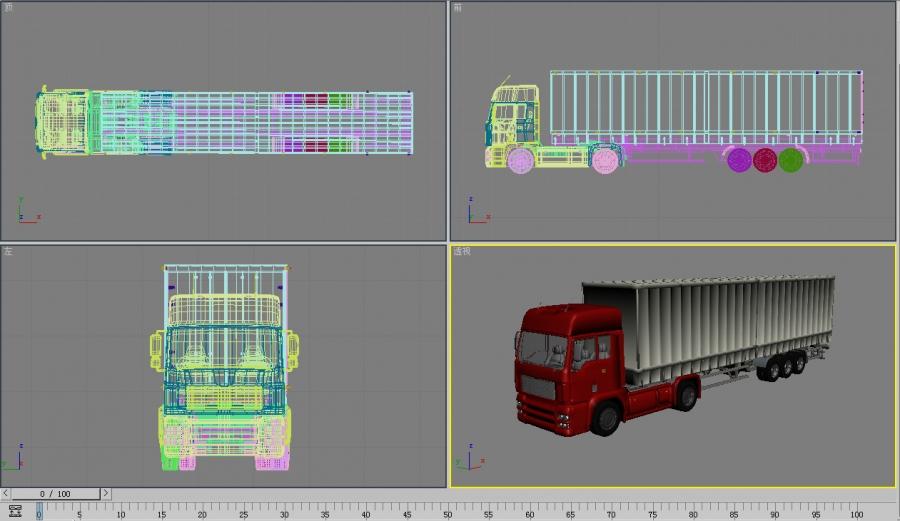Viewport: 900px width, 521px height.
Task: Click the time slider showing 0 / 100
Action: coord(56,493)
